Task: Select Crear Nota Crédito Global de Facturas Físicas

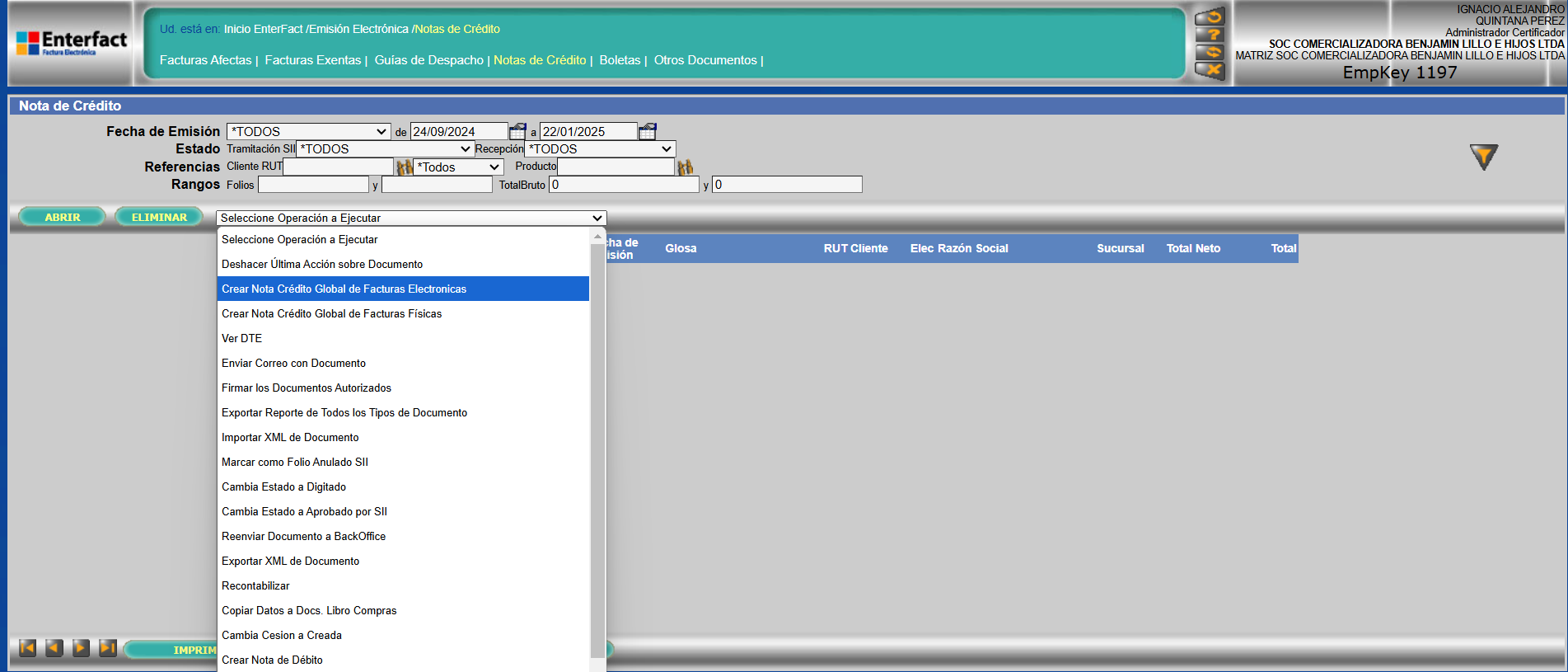Action: coord(331,313)
